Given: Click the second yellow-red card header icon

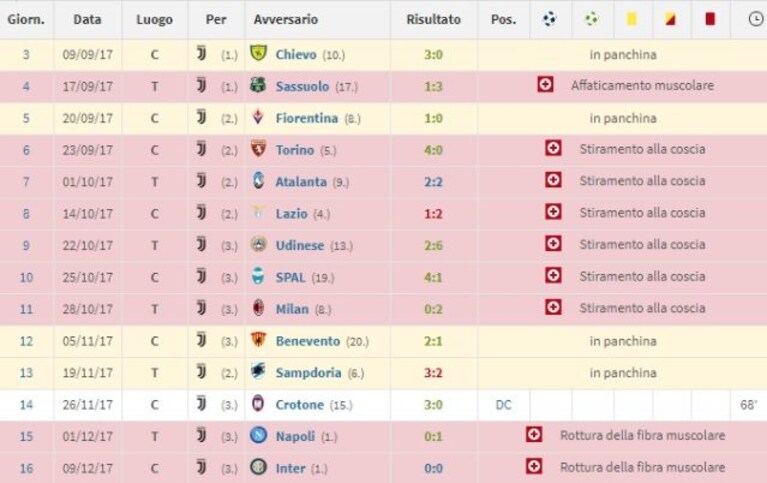Looking at the screenshot, I should (x=670, y=19).
